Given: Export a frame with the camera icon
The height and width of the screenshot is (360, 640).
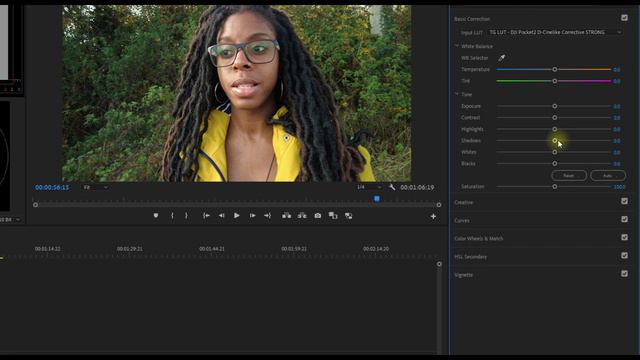Looking at the screenshot, I should click(318, 216).
